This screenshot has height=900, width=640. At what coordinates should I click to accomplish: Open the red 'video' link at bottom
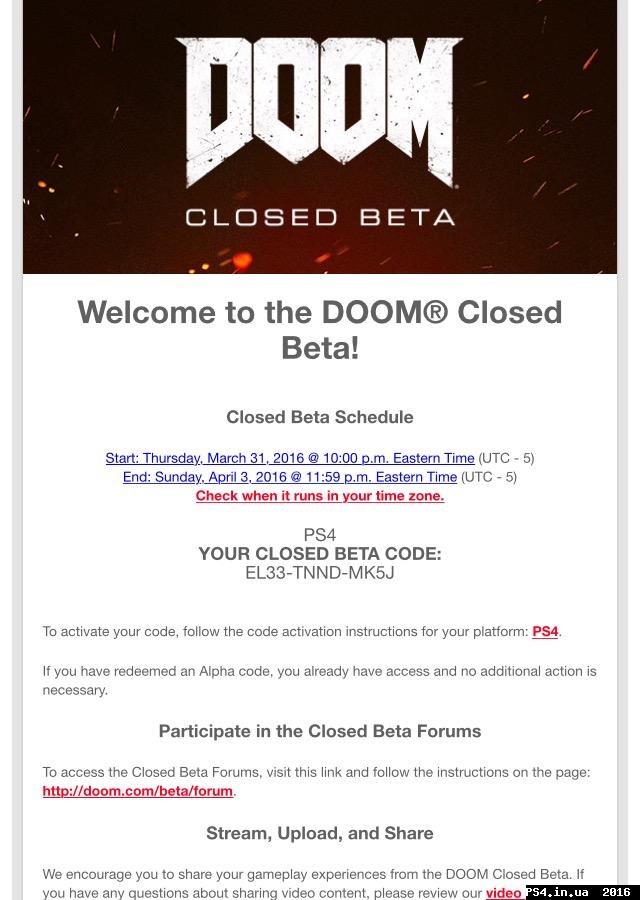pos(504,893)
